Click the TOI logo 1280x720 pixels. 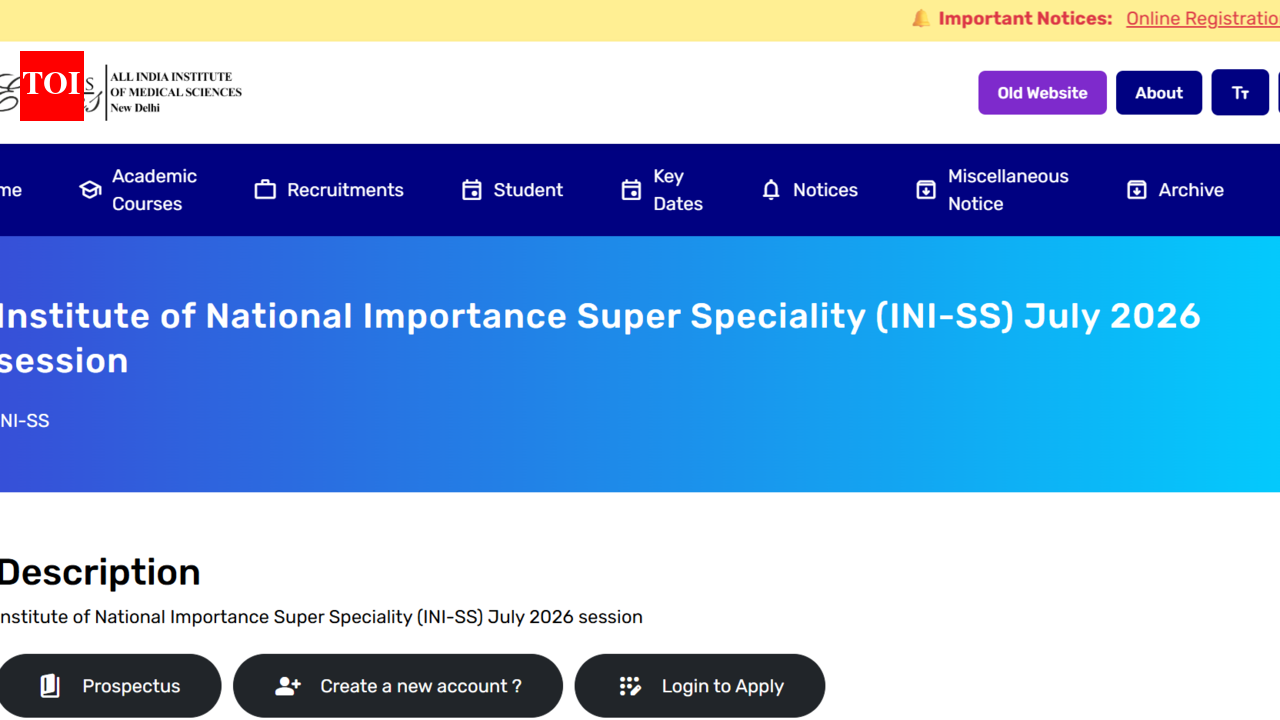[52, 87]
